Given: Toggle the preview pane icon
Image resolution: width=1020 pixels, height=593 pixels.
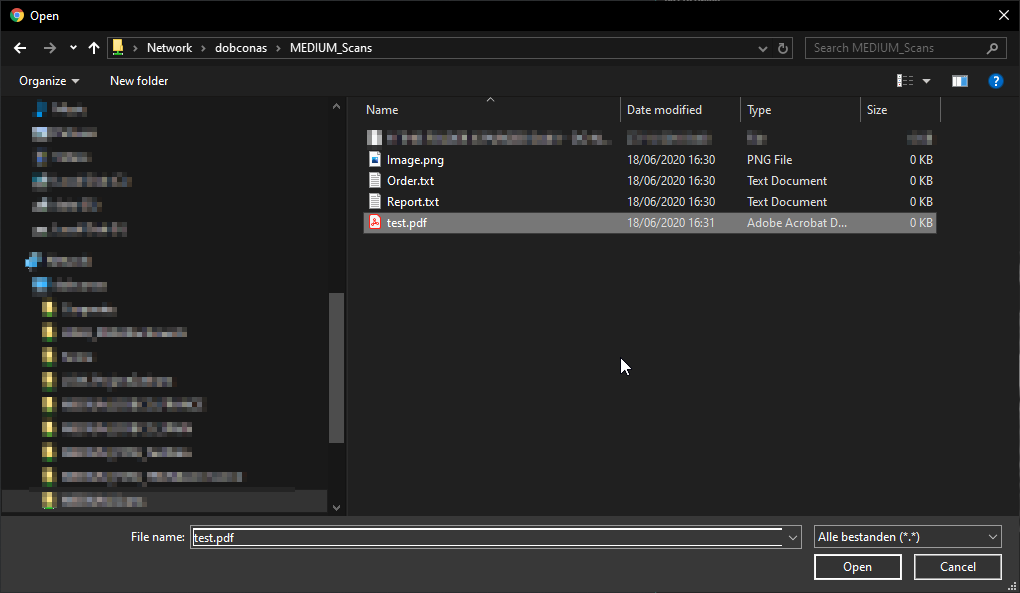Looking at the screenshot, I should point(960,81).
